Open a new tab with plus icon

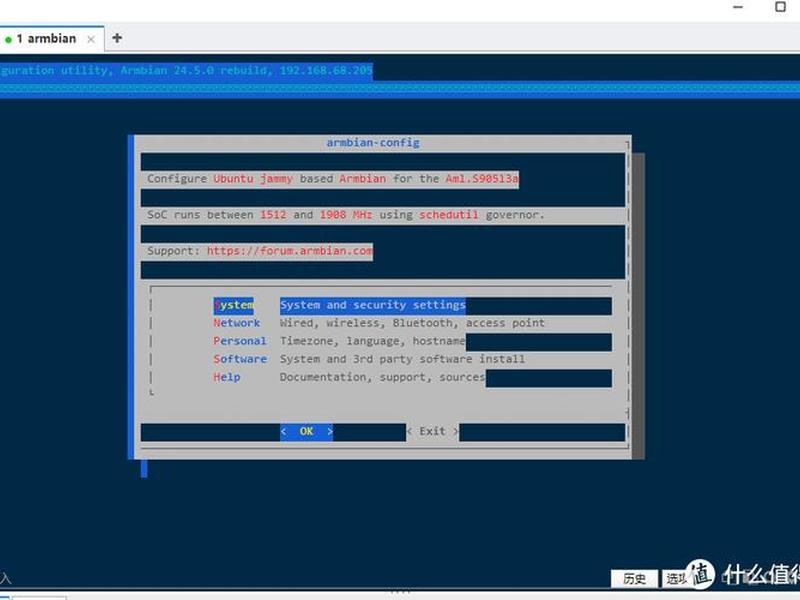(117, 38)
